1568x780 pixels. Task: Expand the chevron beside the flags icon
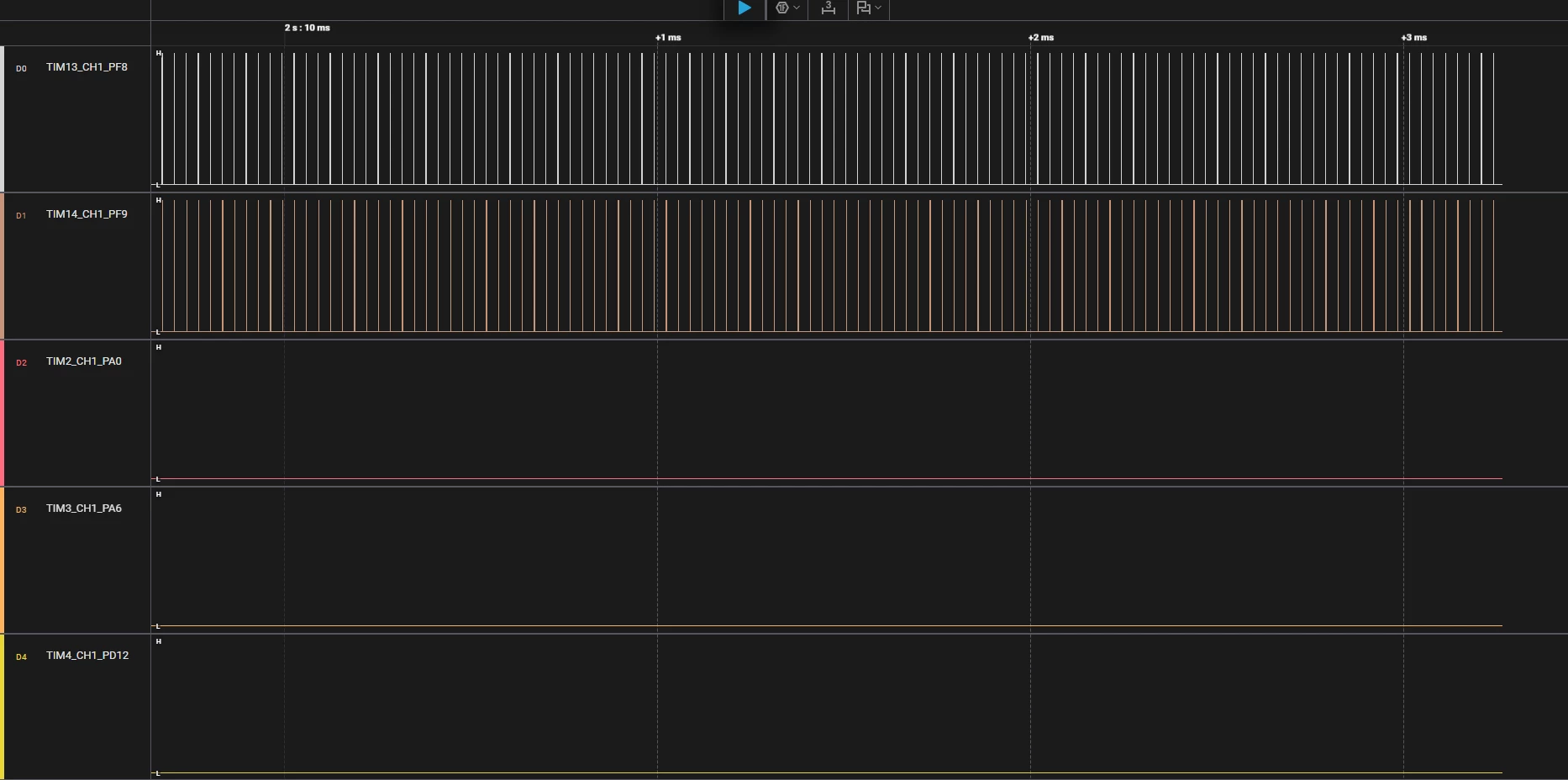(878, 8)
